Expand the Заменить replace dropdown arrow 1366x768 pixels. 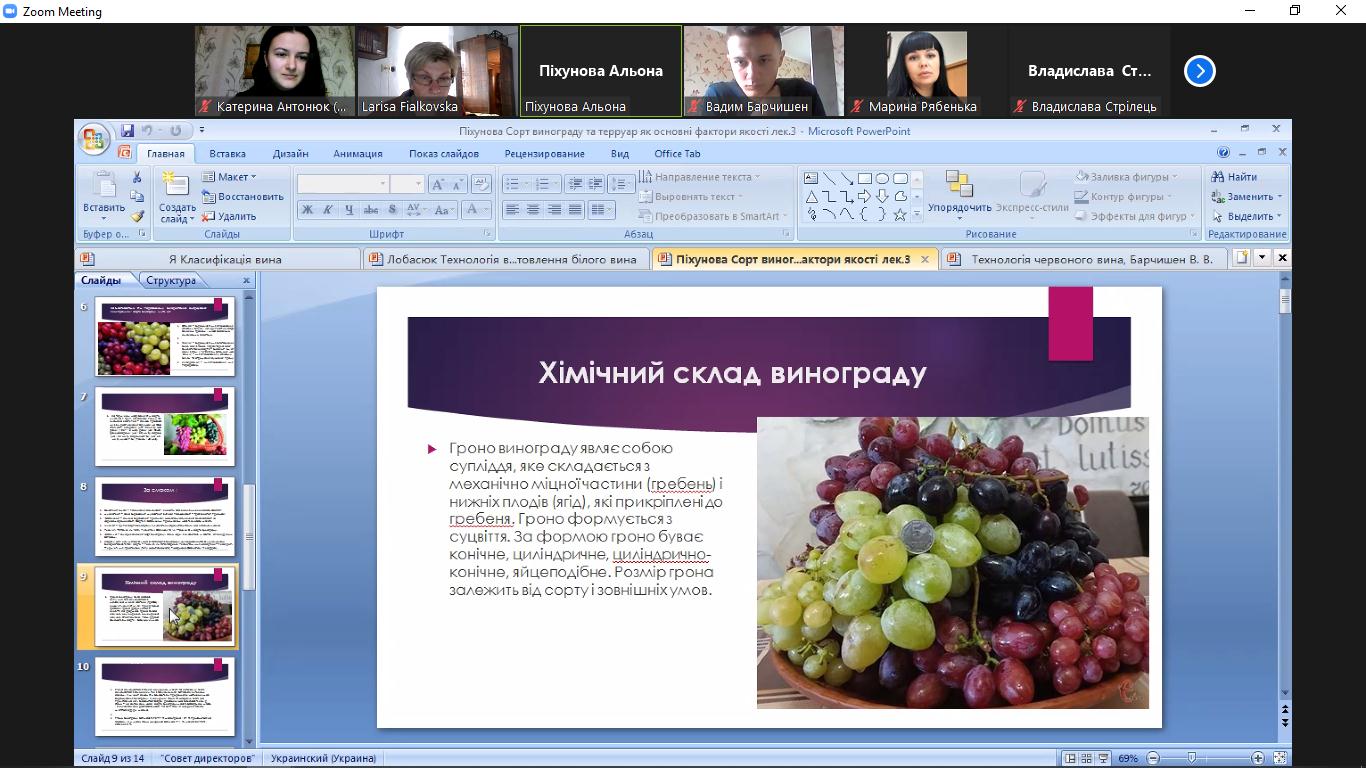point(1280,197)
